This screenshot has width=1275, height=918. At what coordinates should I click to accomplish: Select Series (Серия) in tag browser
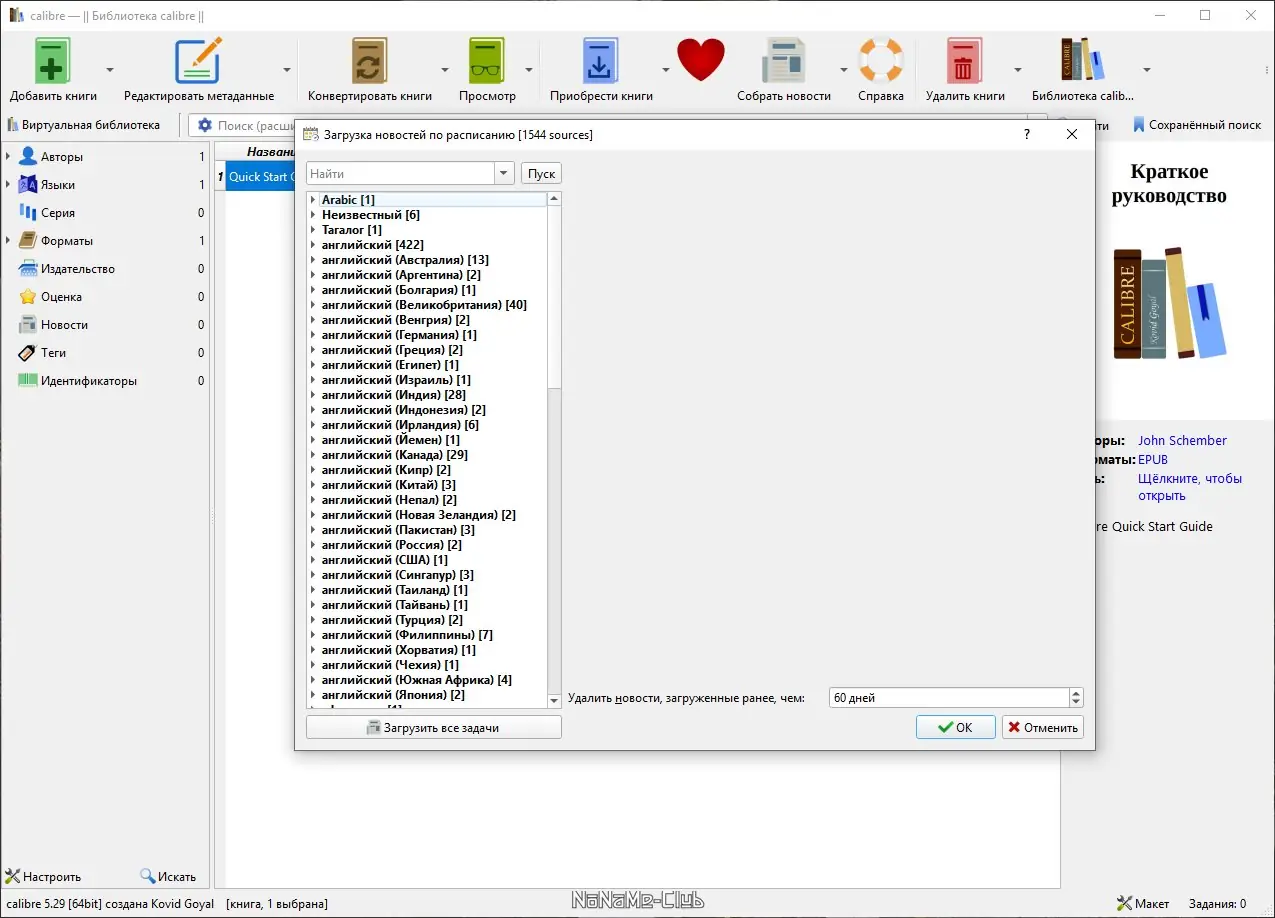[x=58, y=213]
